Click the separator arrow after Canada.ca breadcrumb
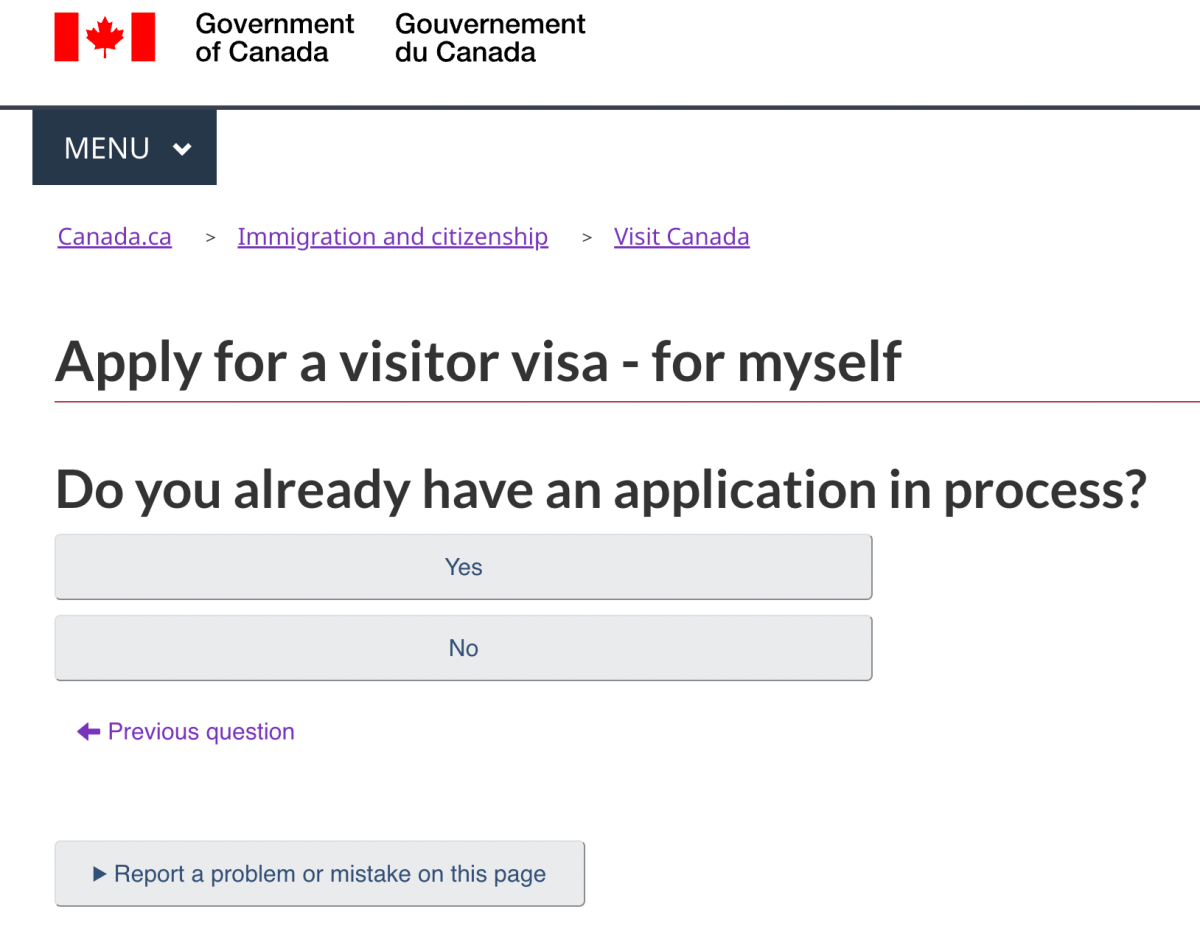Viewport: 1200px width, 951px height. [210, 237]
